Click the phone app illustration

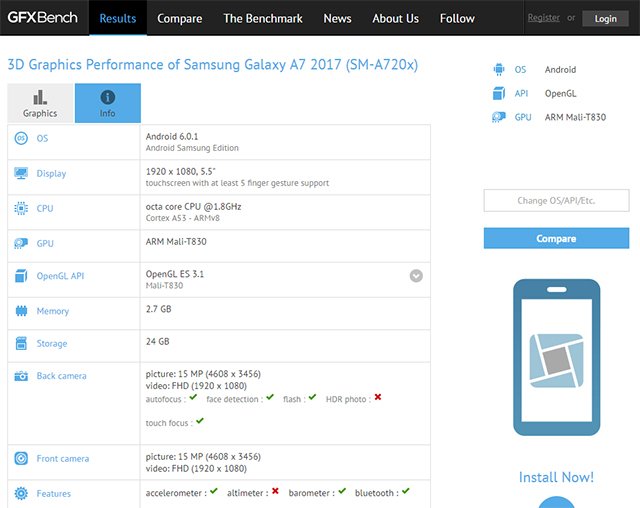click(x=556, y=357)
